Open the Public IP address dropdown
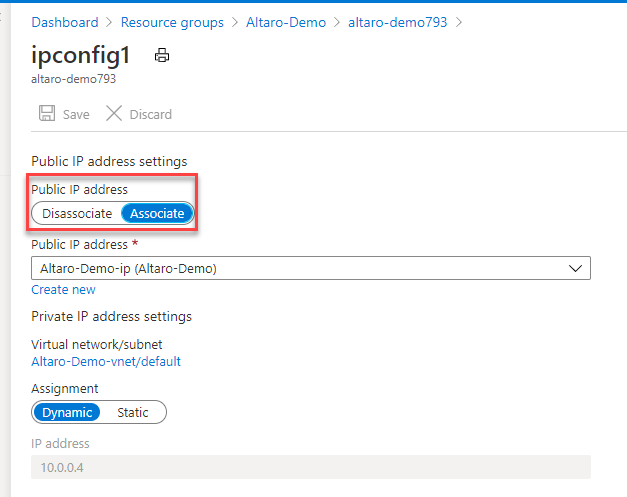Image resolution: width=627 pixels, height=497 pixels. [311, 268]
